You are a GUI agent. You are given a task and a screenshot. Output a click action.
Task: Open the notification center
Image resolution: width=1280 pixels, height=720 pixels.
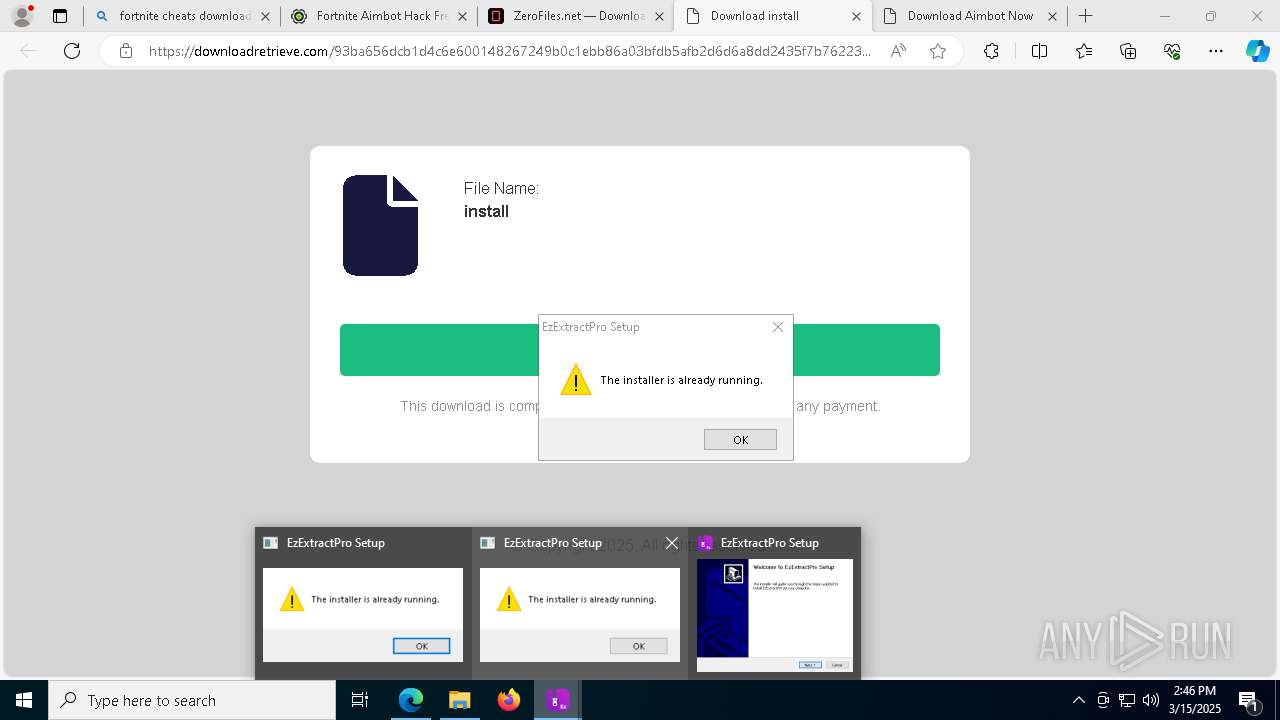(1250, 700)
